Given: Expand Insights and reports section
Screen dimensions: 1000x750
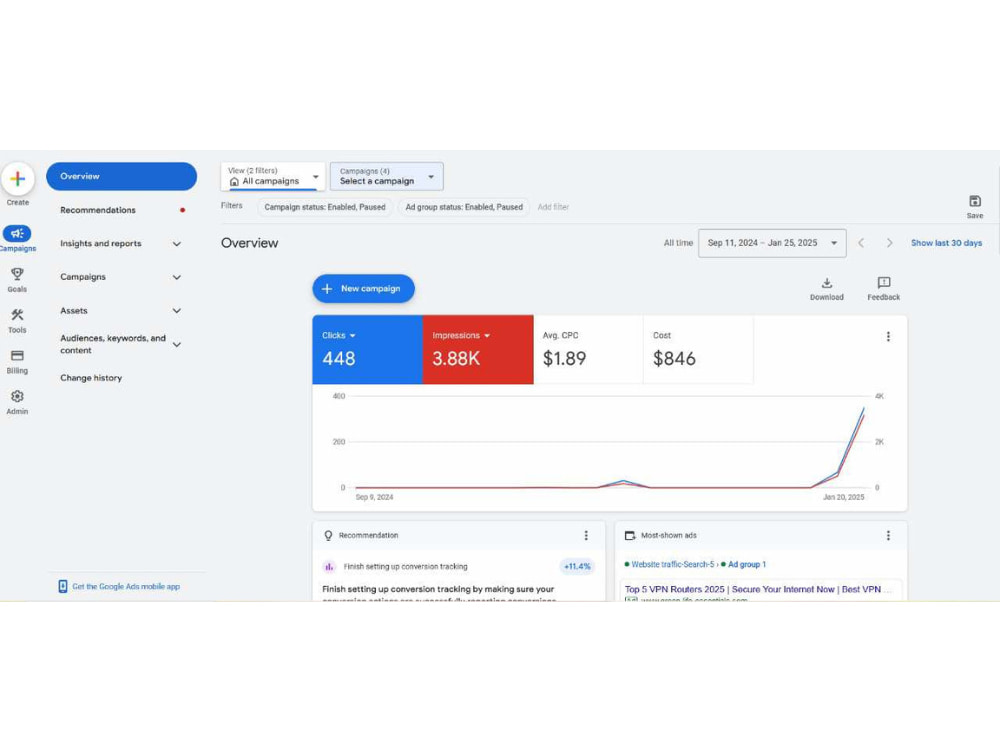Looking at the screenshot, I should tap(121, 244).
